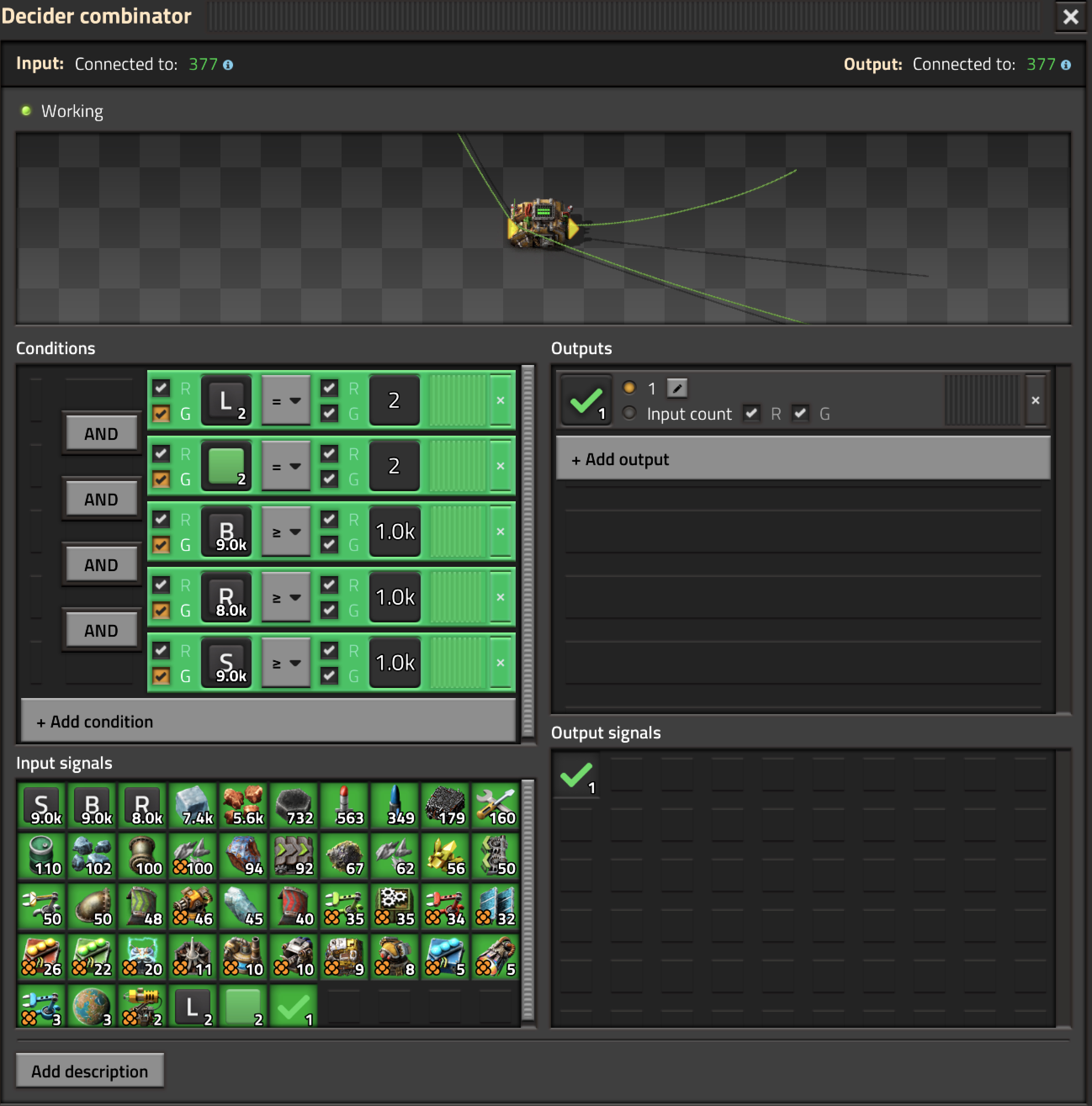
Task: Click the input network info icon next to 377
Action: (228, 65)
